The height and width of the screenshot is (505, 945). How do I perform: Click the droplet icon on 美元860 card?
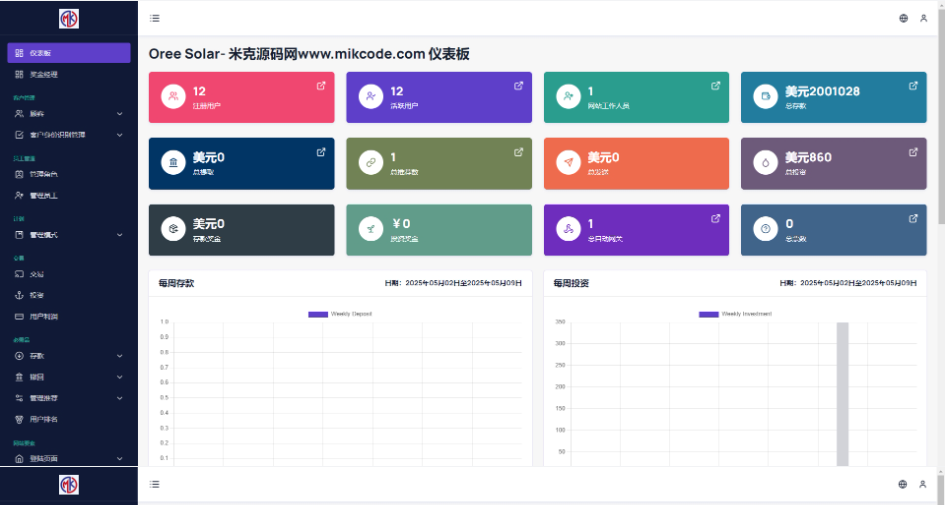pos(765,163)
